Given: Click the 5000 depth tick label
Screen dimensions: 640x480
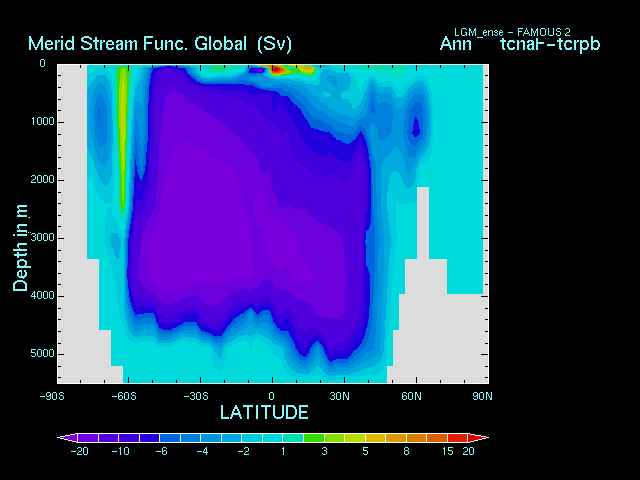Looking at the screenshot, I should (x=42, y=353).
